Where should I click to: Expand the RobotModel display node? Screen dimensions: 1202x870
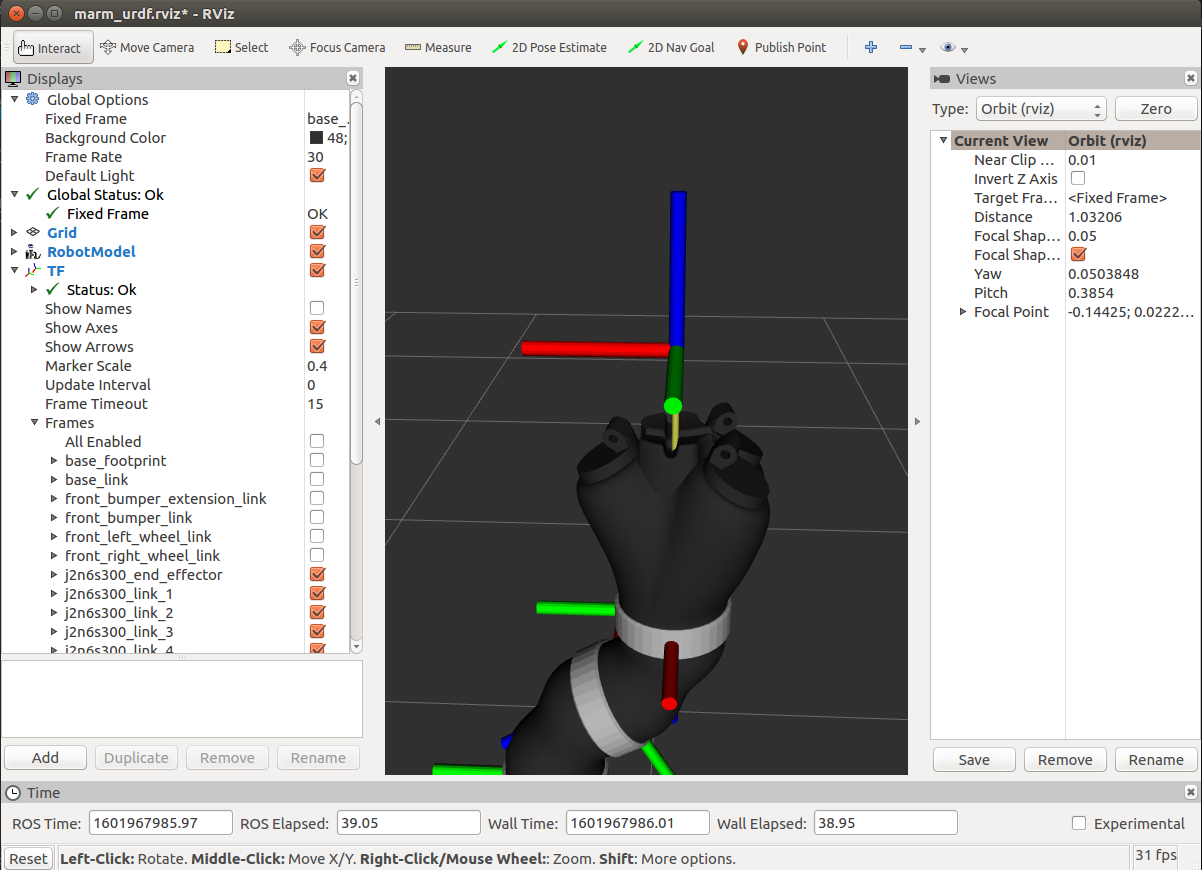[x=14, y=251]
